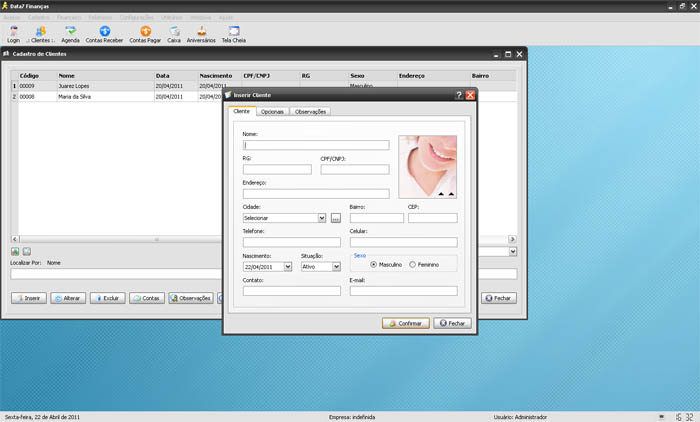Select the Feminino radio button
The height and width of the screenshot is (422, 700).
(x=412, y=265)
